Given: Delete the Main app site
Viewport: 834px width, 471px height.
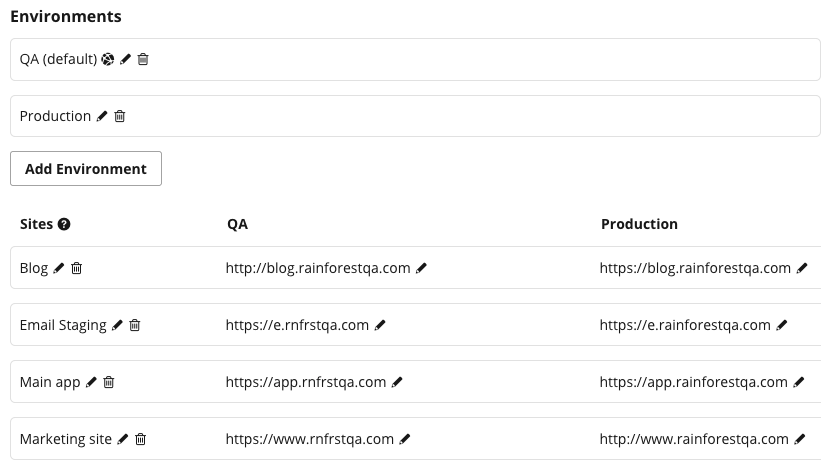Looking at the screenshot, I should click(x=109, y=382).
